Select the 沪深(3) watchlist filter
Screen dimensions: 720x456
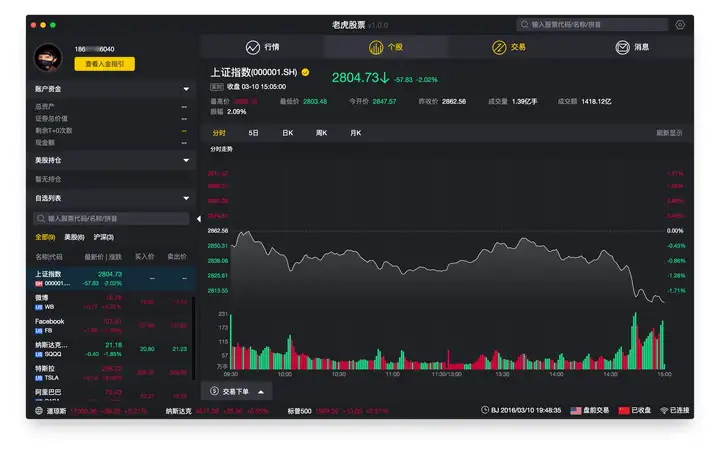coord(104,237)
